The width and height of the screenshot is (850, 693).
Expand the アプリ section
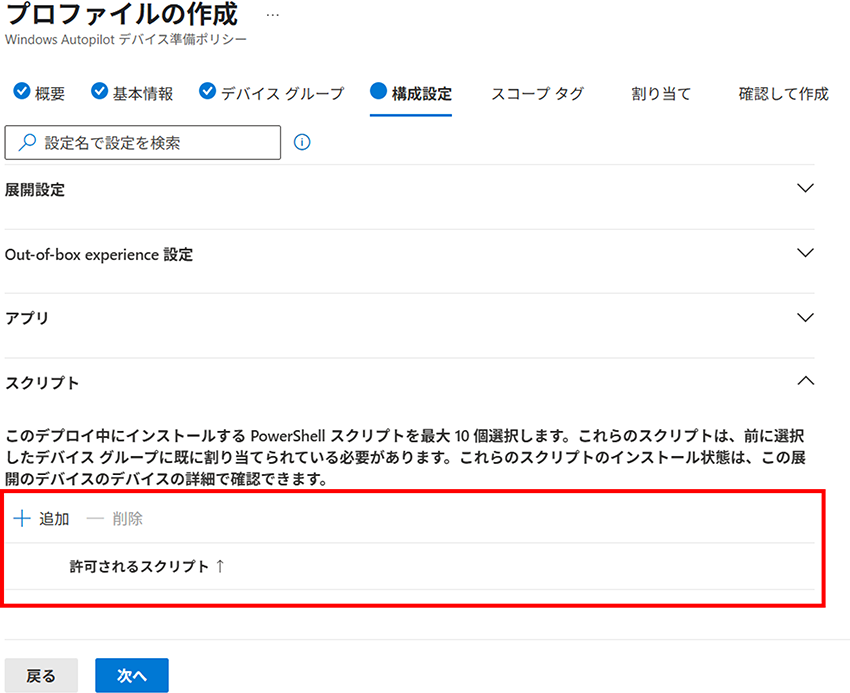pos(806,317)
